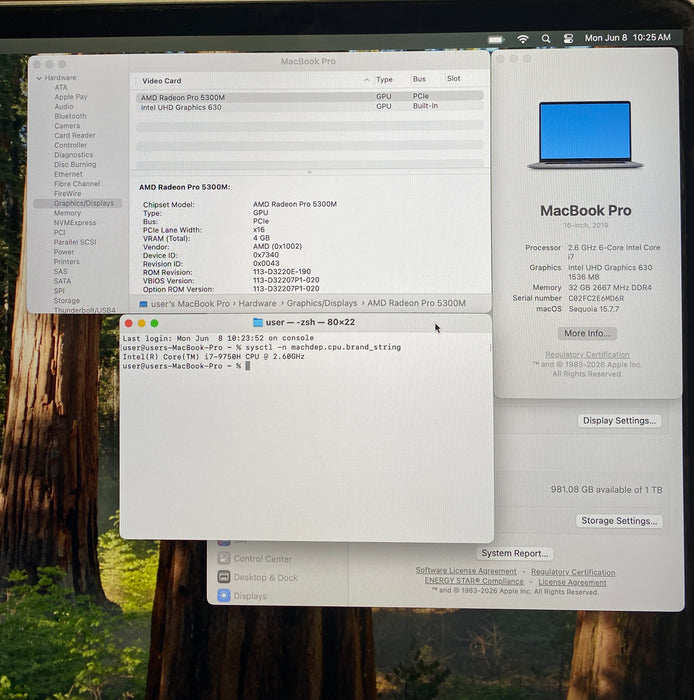Select the AMD Radeon Pro 5300M row
Viewport: 694px width, 700px height.
click(x=309, y=96)
